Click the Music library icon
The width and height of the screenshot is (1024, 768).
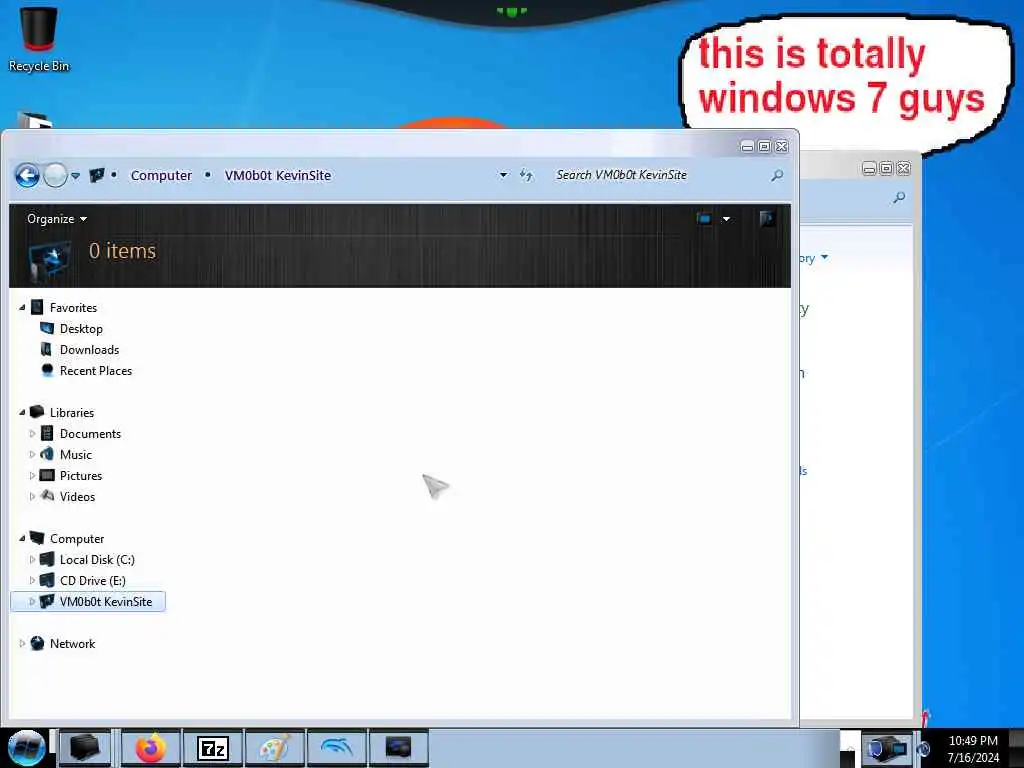pos(46,454)
